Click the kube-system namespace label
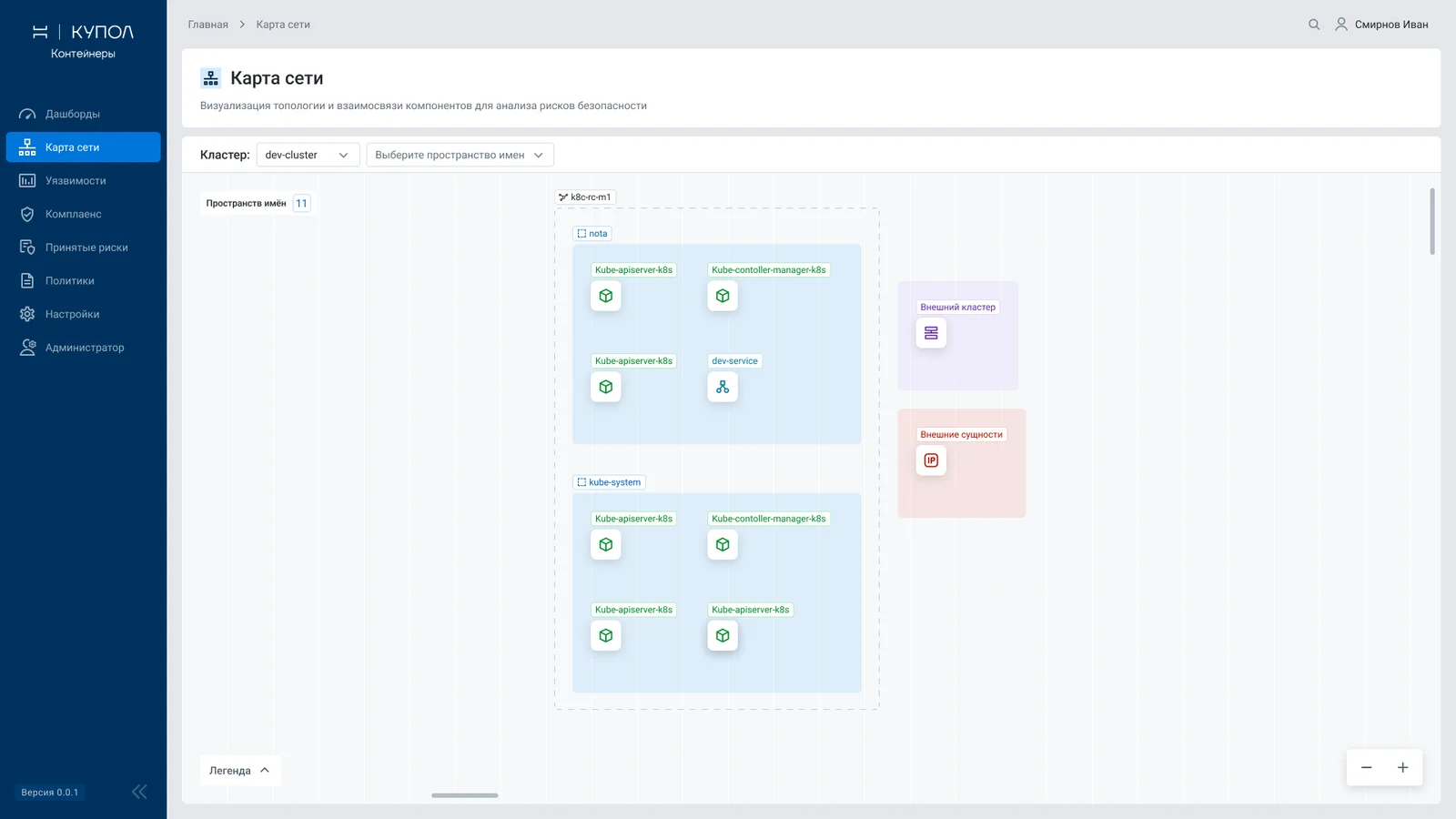 (609, 482)
